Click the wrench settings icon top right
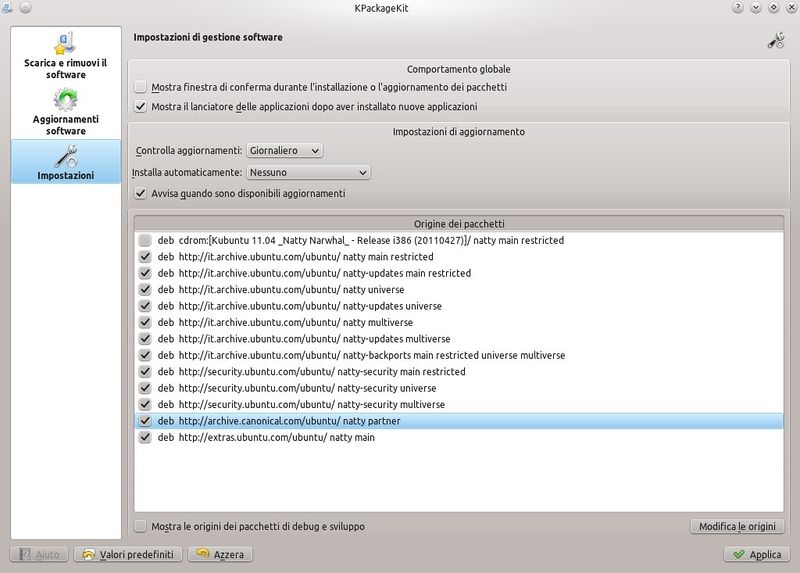This screenshot has width=800, height=573. click(x=775, y=40)
